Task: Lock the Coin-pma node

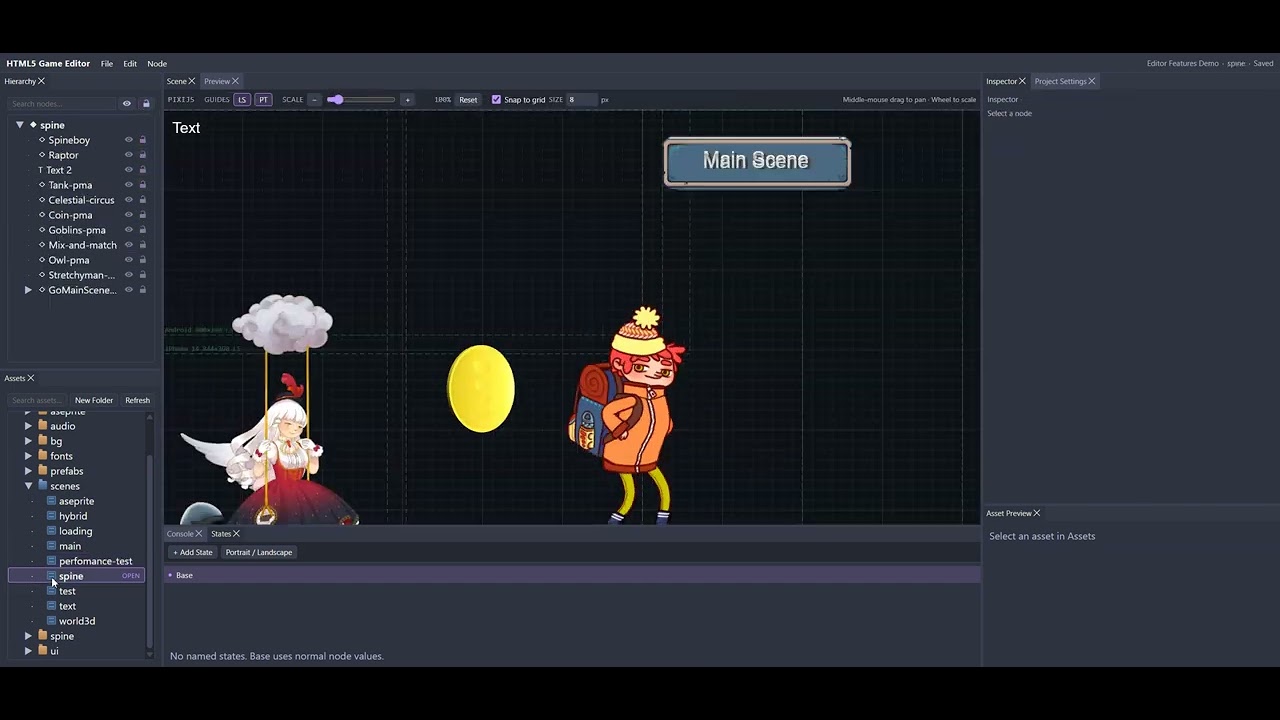Action: pyautogui.click(x=143, y=215)
